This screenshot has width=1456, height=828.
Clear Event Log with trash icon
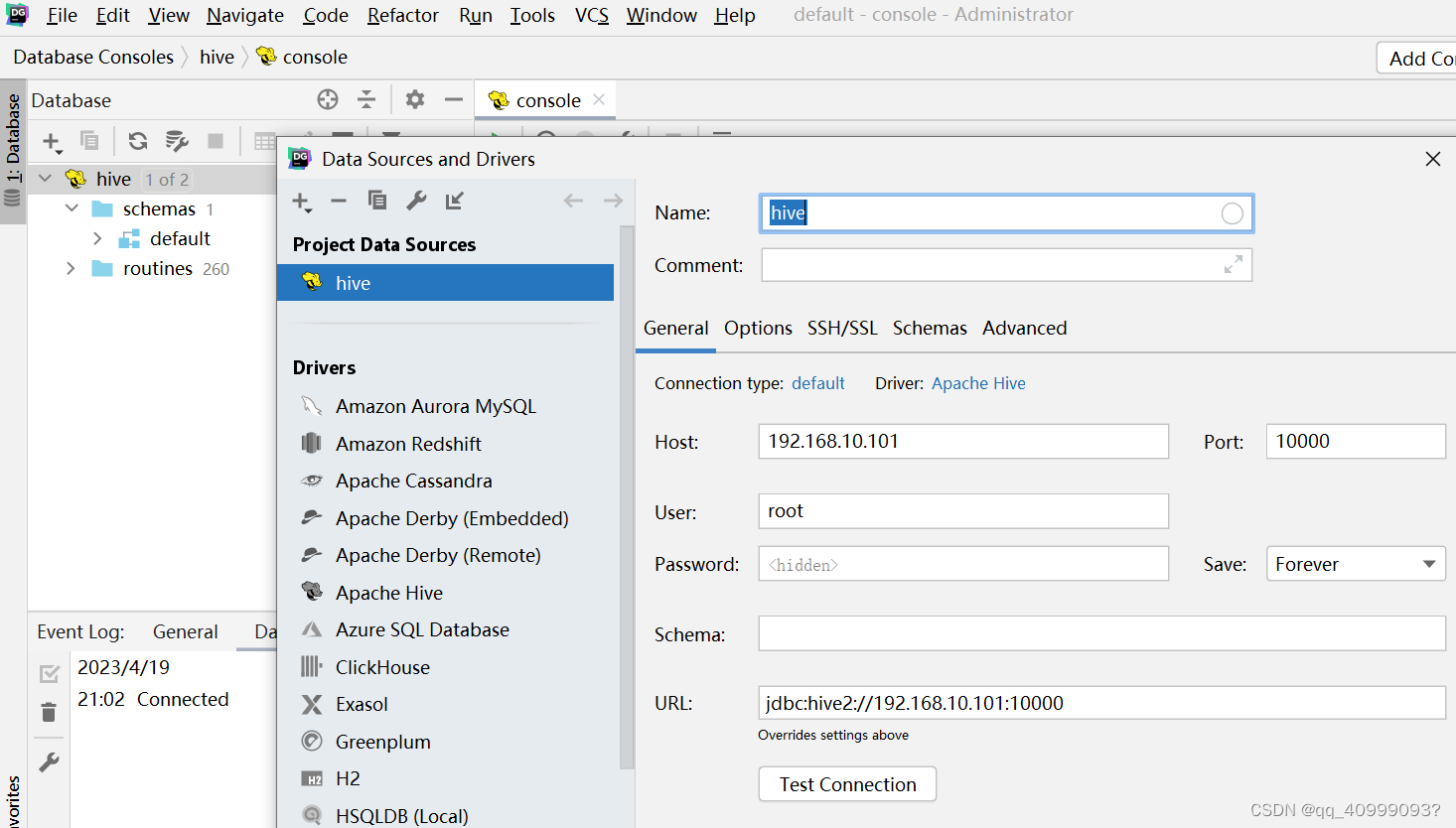point(49,712)
